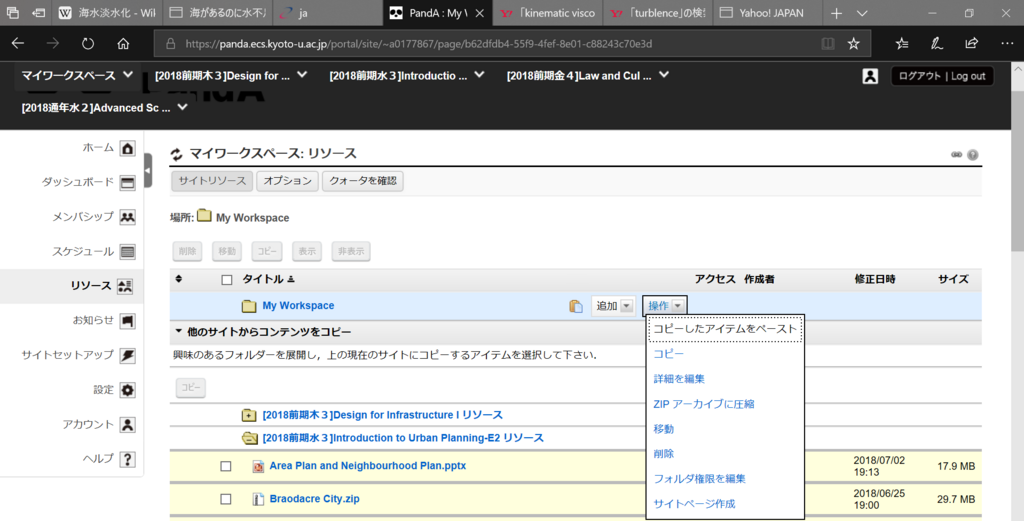1024x521 pixels.
Task: Toggle the 操作 dropdown button
Action: point(664,306)
